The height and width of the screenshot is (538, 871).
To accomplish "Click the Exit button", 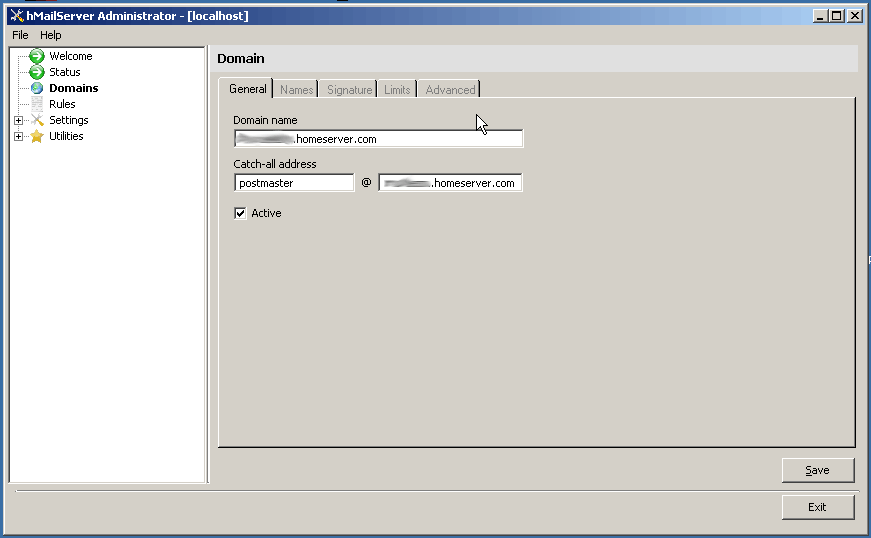I will [x=818, y=507].
